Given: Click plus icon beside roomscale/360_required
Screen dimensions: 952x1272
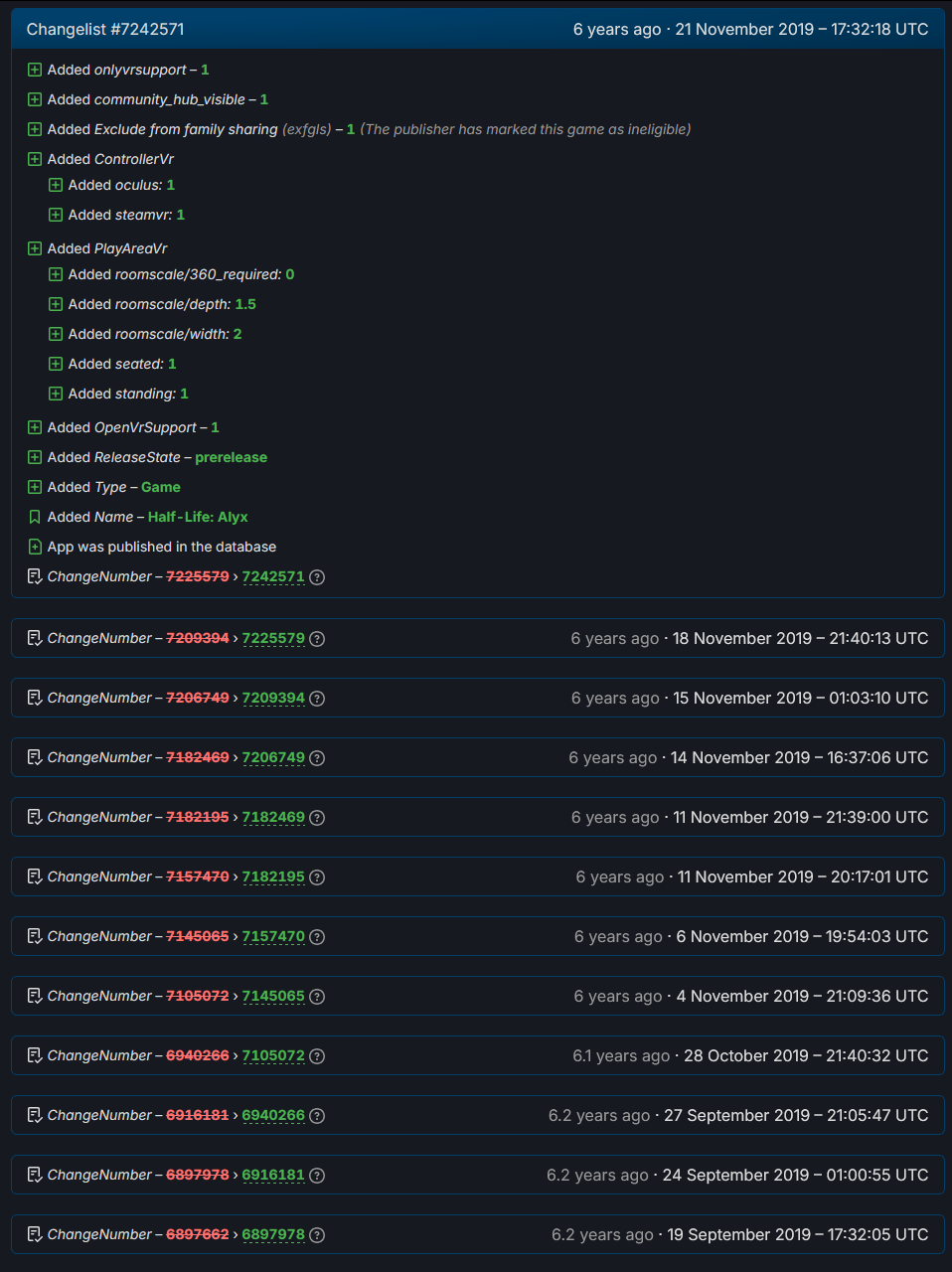Looking at the screenshot, I should tap(56, 274).
